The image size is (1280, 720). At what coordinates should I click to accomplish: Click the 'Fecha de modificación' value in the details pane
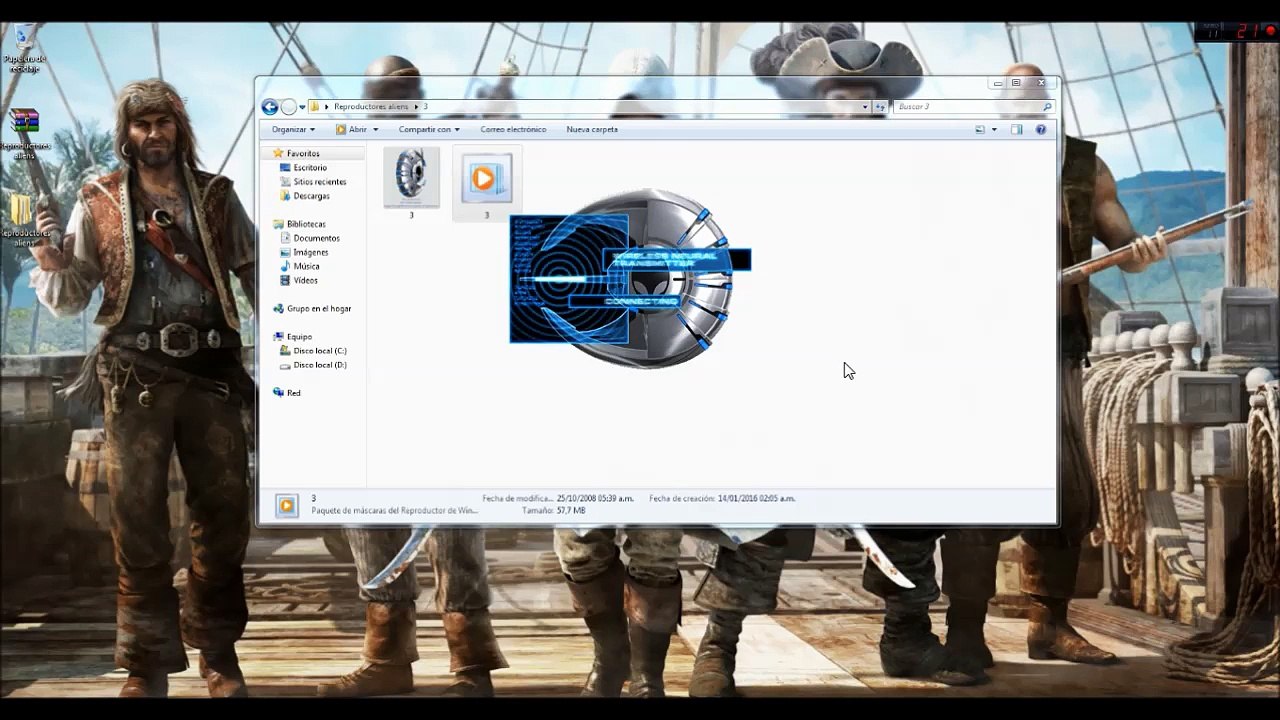point(595,498)
